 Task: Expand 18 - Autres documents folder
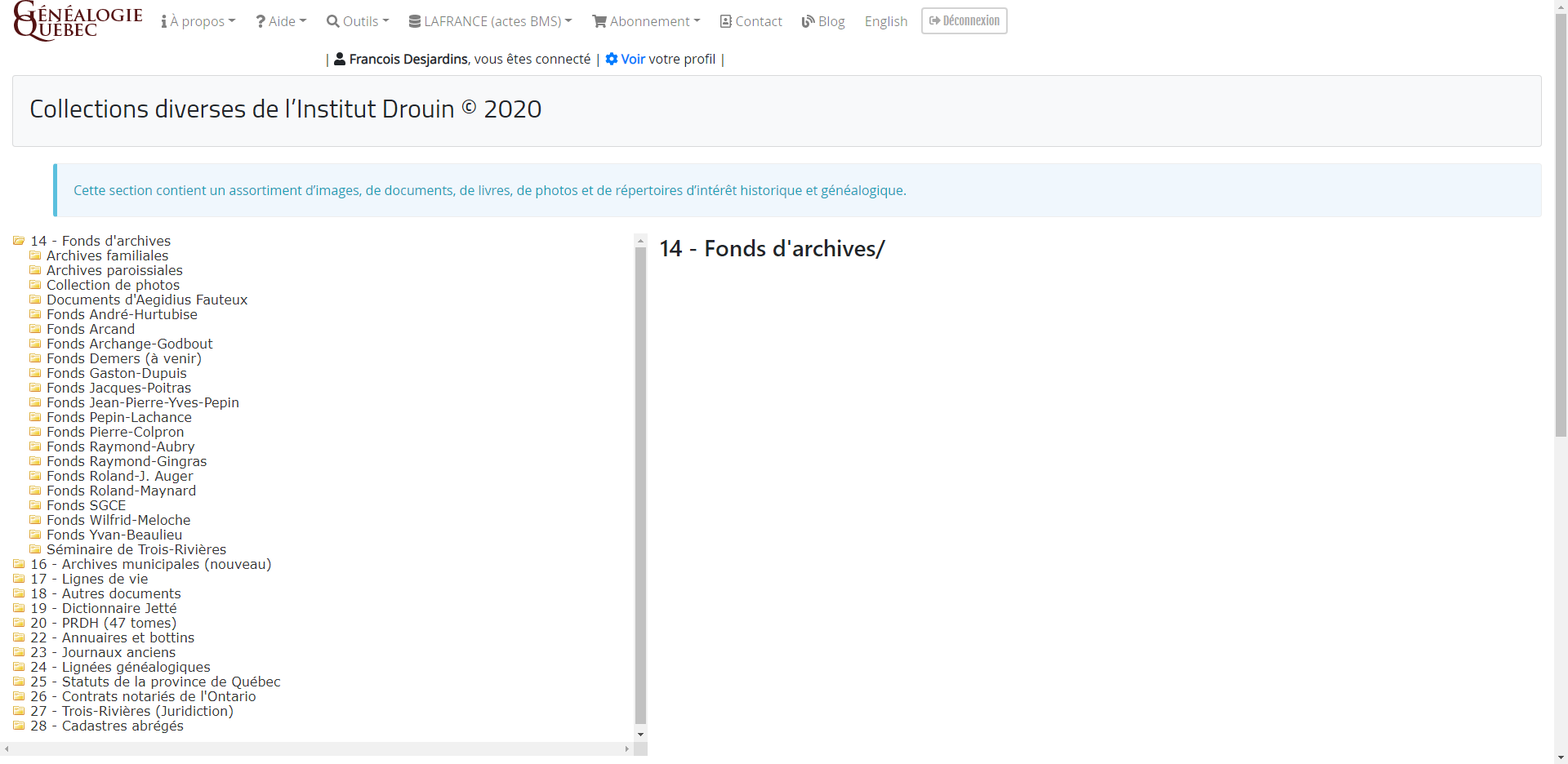click(19, 593)
